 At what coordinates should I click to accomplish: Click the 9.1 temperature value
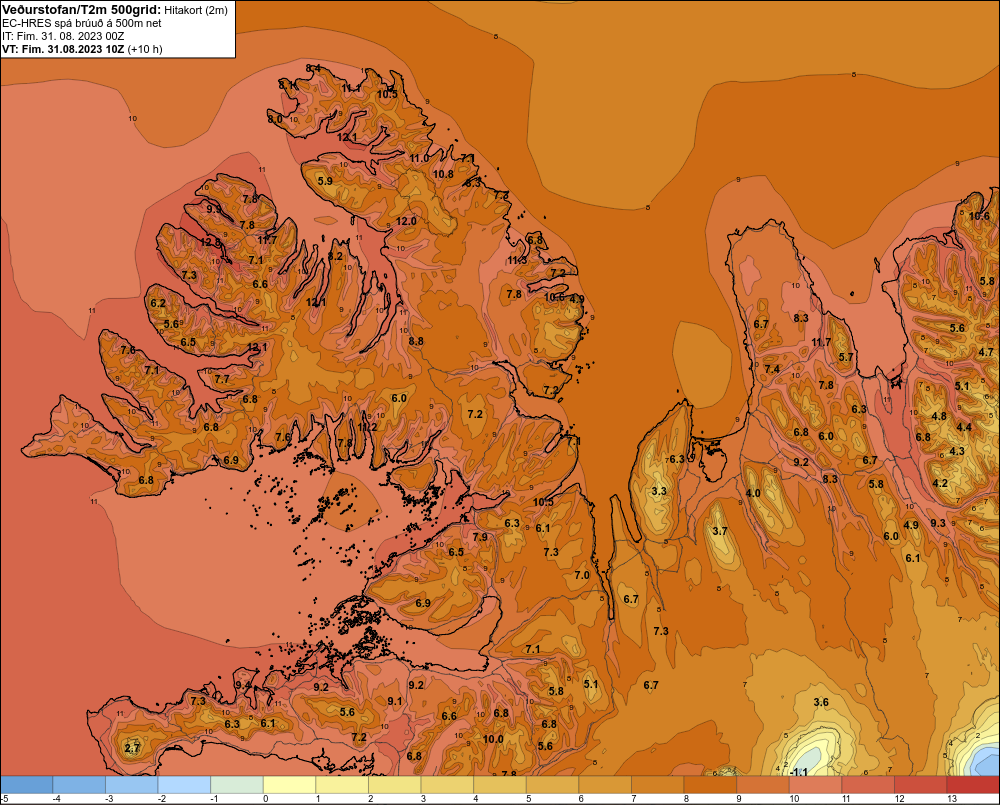pos(395,701)
